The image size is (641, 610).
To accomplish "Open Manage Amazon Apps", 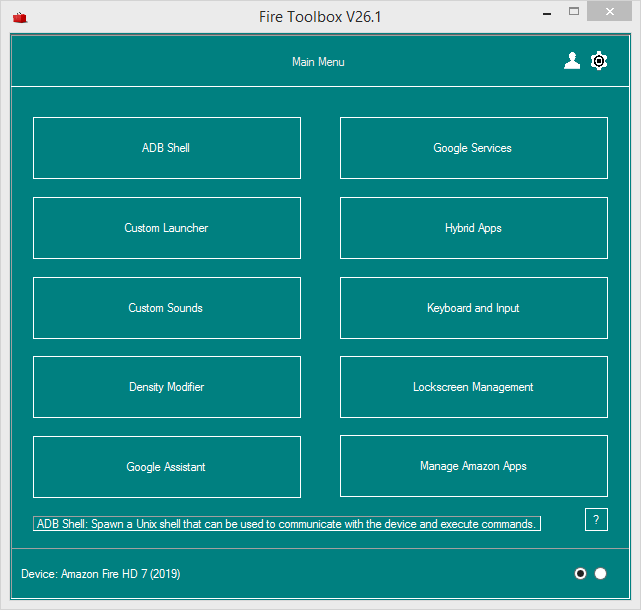I will point(474,466).
